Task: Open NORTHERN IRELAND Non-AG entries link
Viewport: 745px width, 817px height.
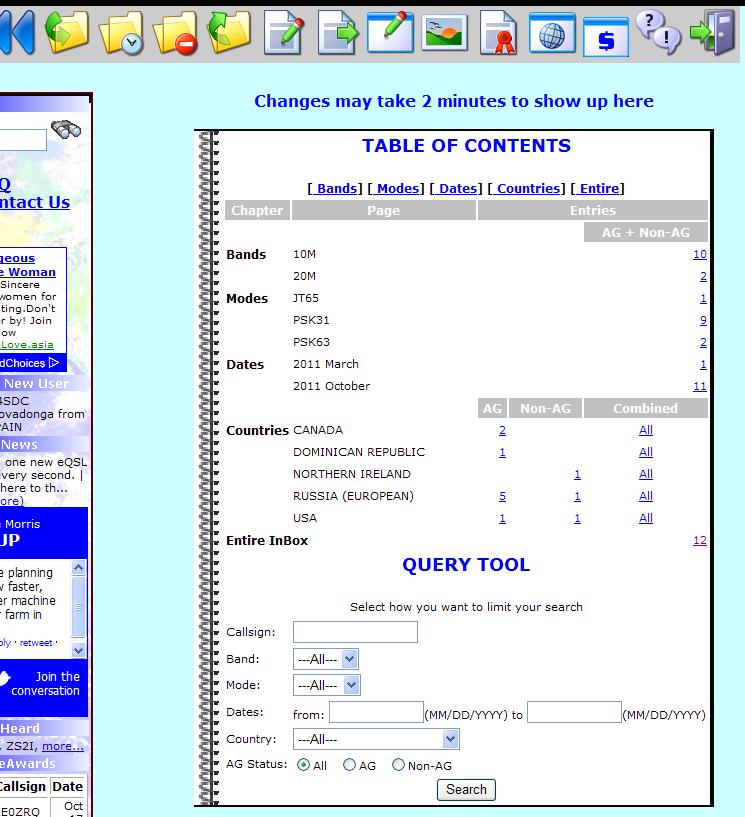Action: tap(577, 474)
